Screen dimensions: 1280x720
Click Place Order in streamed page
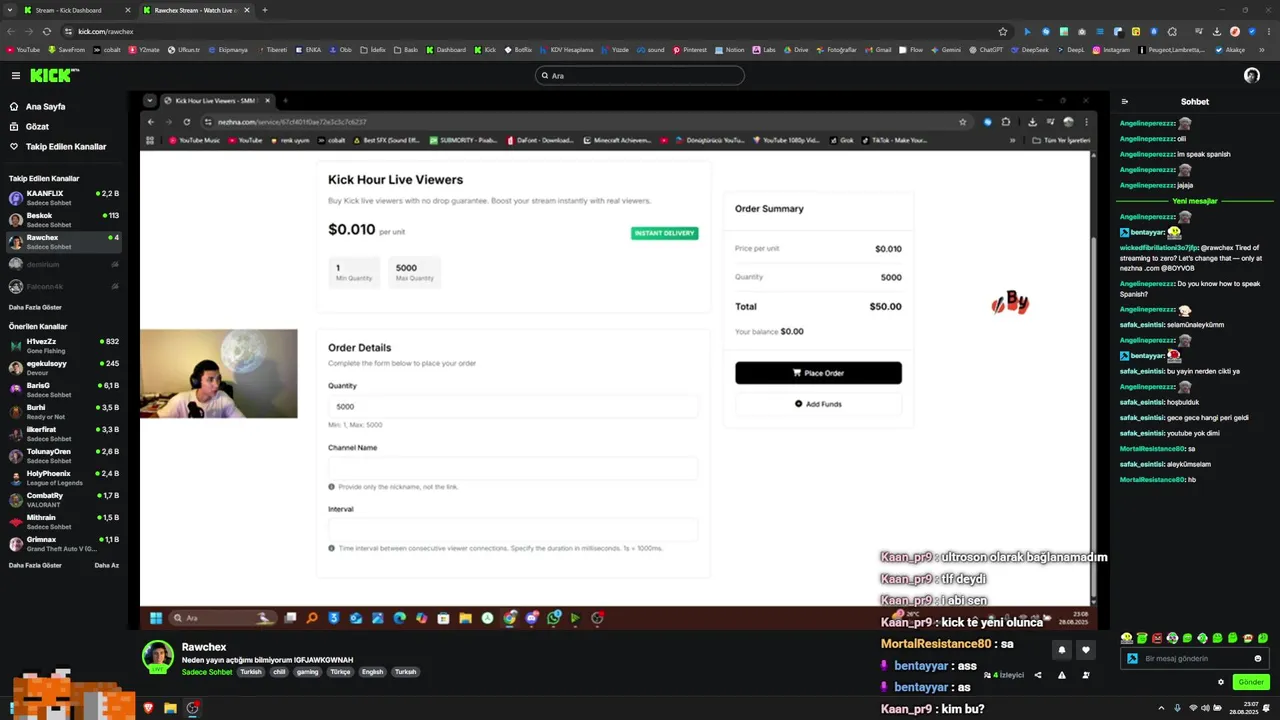tap(818, 373)
